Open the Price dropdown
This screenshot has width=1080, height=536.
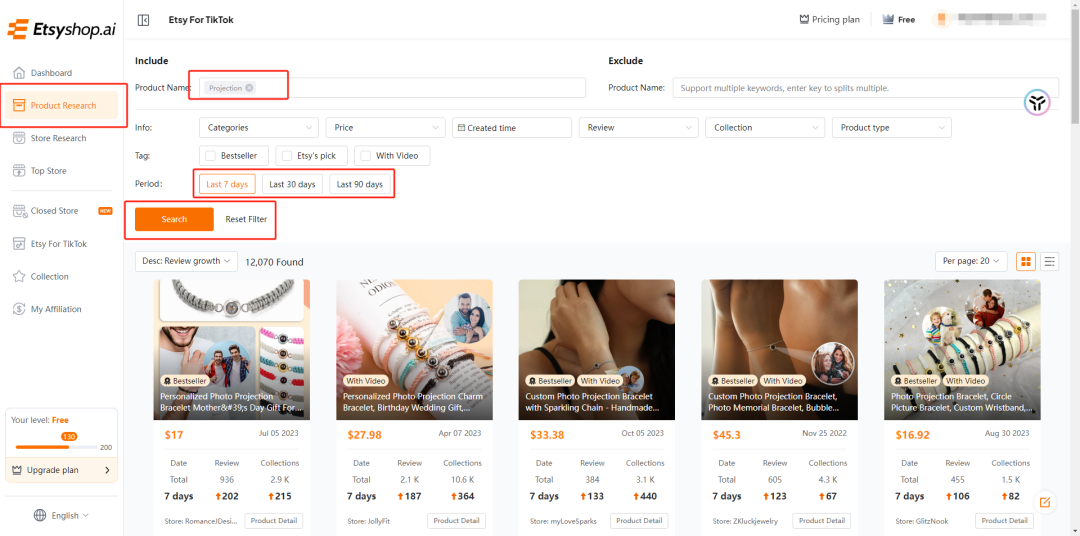pyautogui.click(x=386, y=127)
